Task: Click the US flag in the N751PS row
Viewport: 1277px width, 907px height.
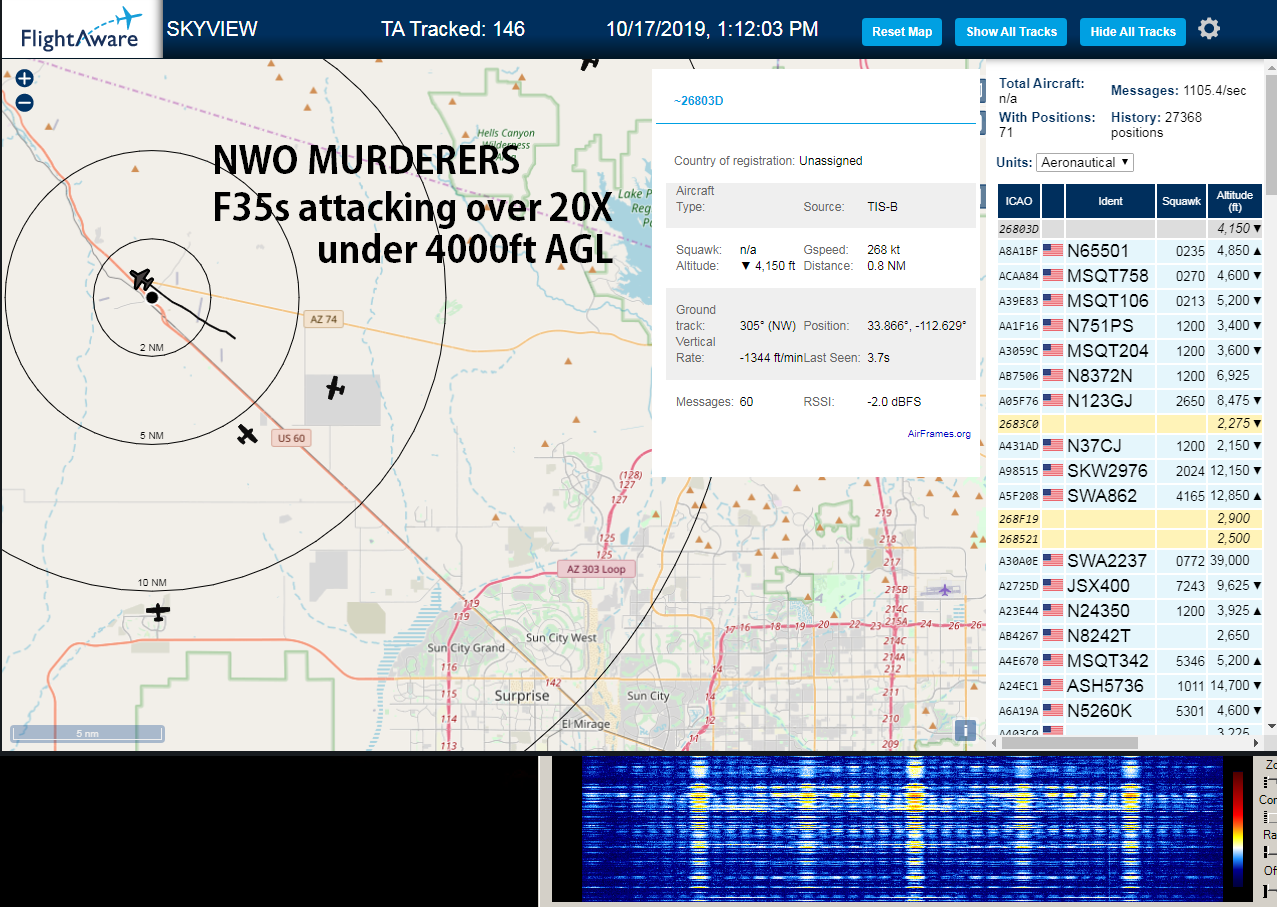Action: pos(1052,326)
